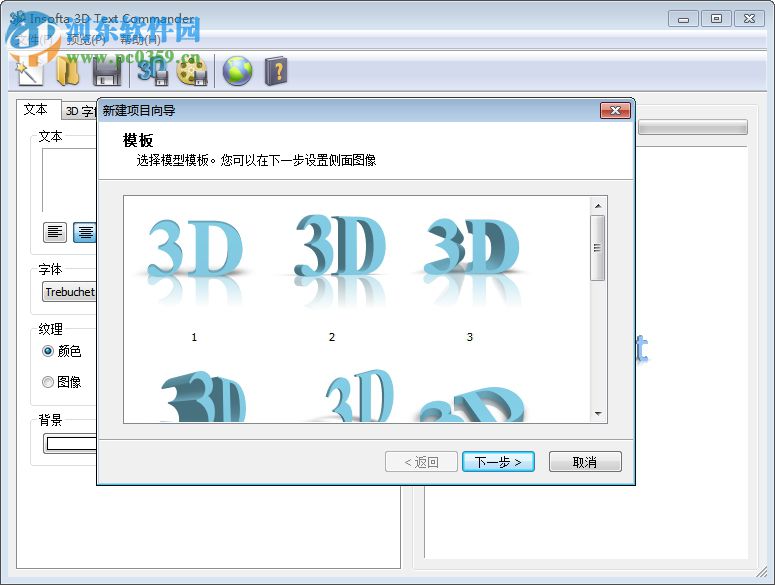Viewport: 775px width, 585px height.
Task: Click the 下一步 > button
Action: pos(498,462)
